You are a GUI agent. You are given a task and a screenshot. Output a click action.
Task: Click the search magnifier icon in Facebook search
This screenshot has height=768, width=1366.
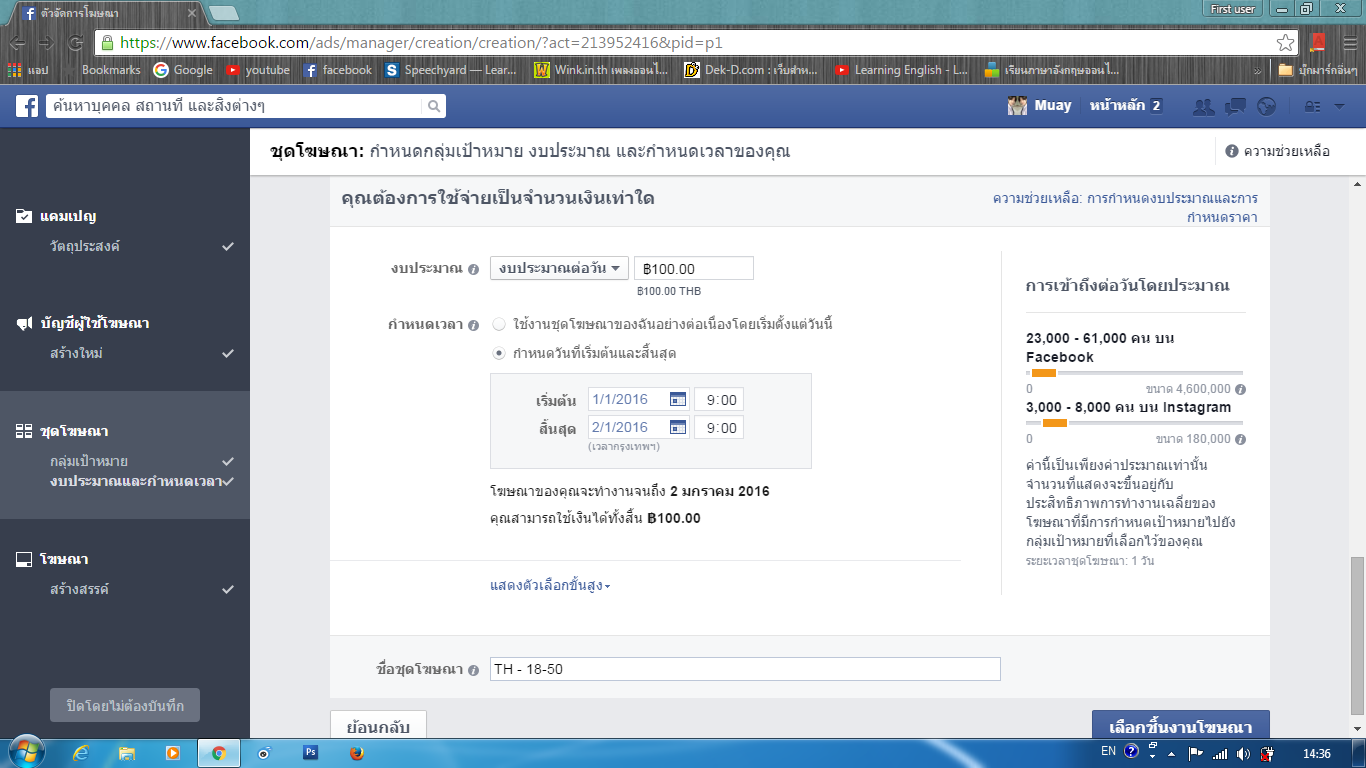(x=434, y=106)
